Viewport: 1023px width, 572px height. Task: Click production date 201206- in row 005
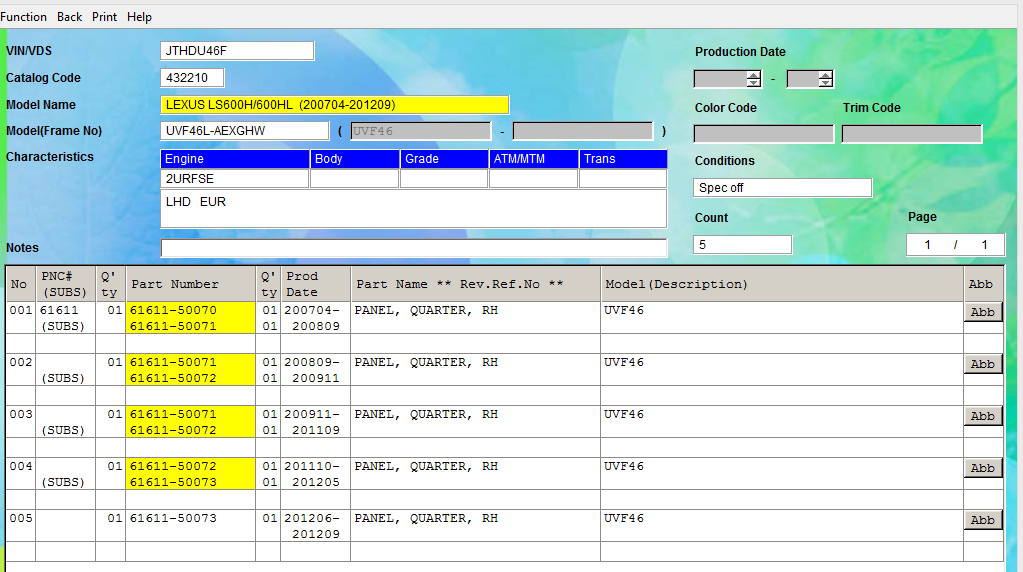312,519
